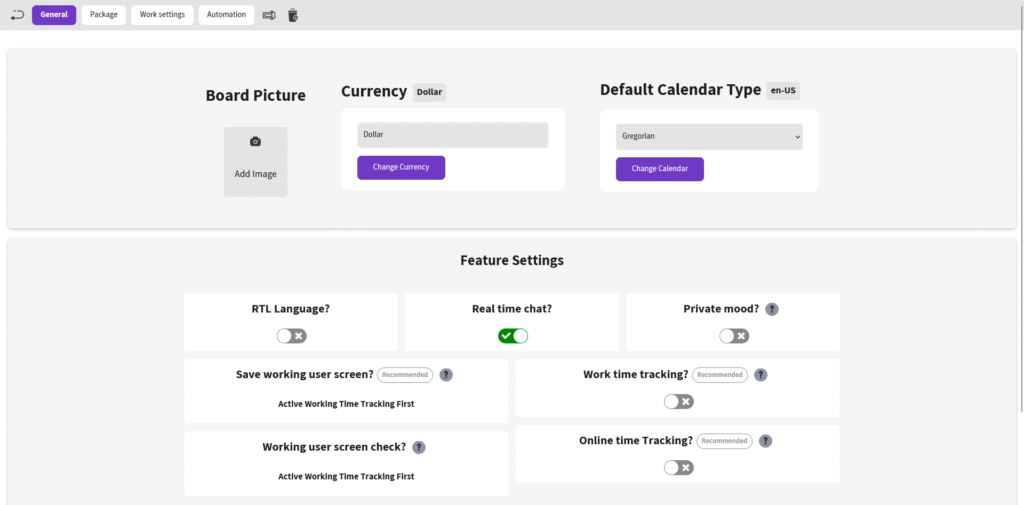
Task: Show help for Work time tracking
Action: [760, 375]
